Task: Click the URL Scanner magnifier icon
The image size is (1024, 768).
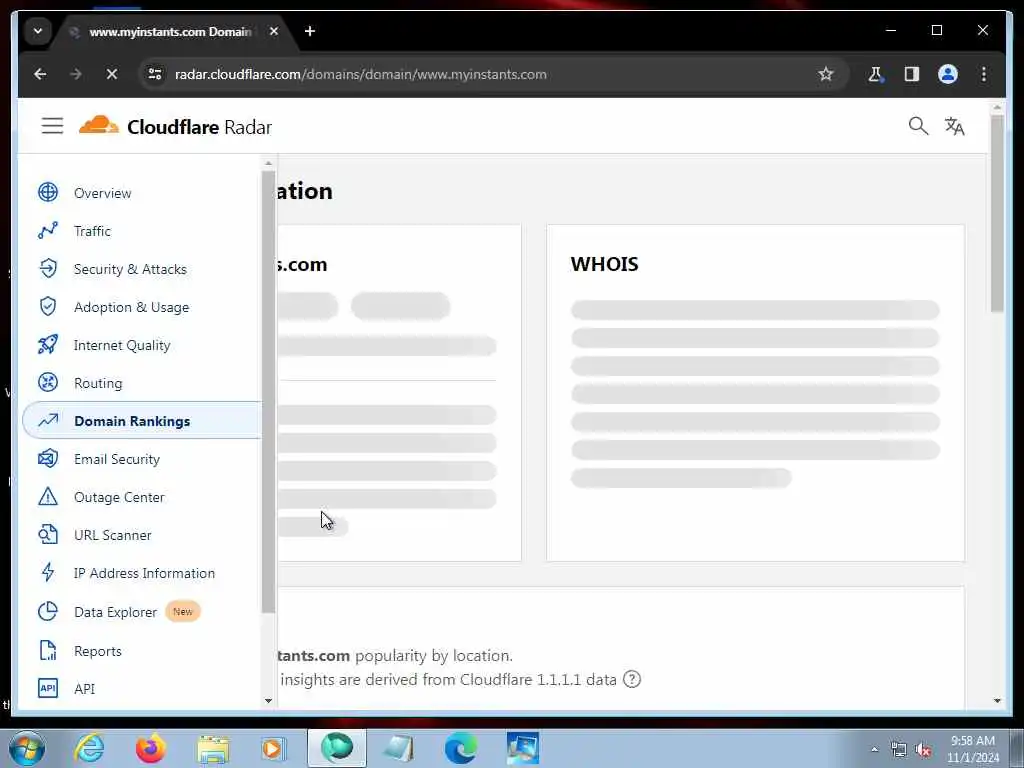Action: coord(48,534)
